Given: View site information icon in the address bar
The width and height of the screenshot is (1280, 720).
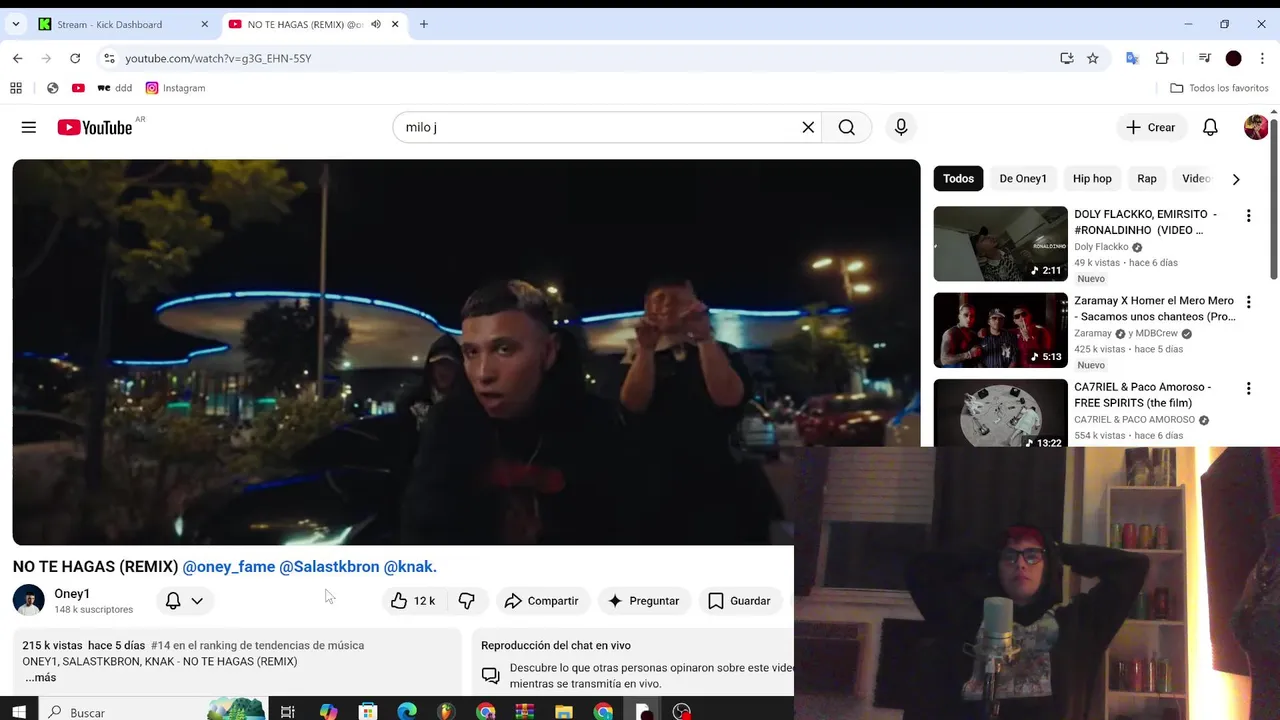Looking at the screenshot, I should point(110,58).
